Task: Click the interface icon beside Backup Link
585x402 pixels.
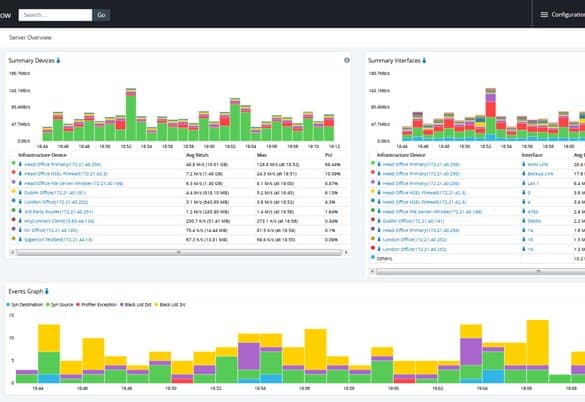Action: (524, 174)
